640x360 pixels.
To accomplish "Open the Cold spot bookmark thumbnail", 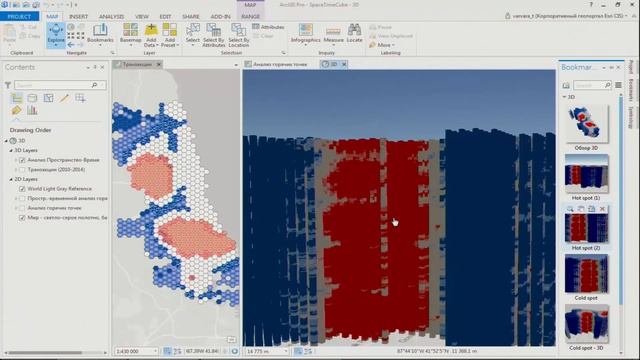I will click(x=586, y=274).
